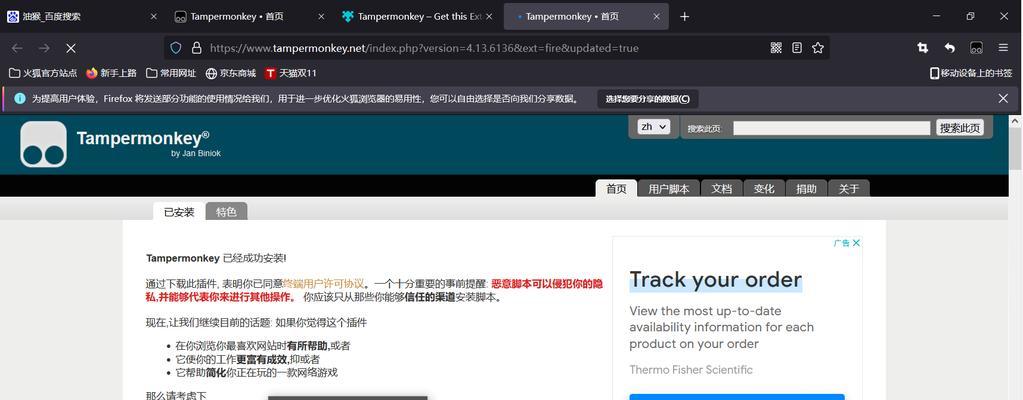Screen dimensions: 1023x400
Task: Open the 用户脚本 navigation tab
Action: click(669, 189)
